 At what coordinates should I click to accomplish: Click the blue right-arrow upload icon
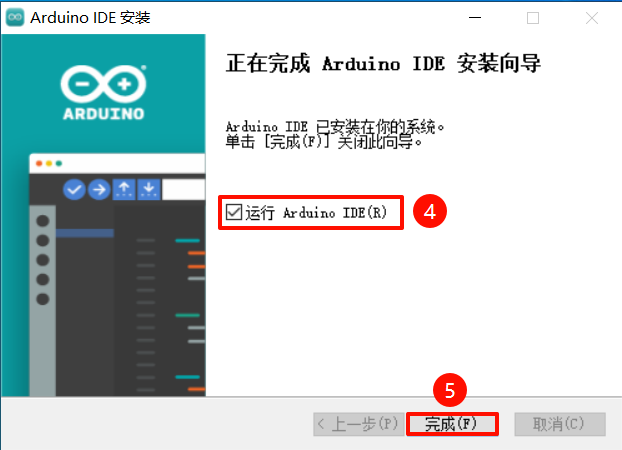(x=99, y=189)
